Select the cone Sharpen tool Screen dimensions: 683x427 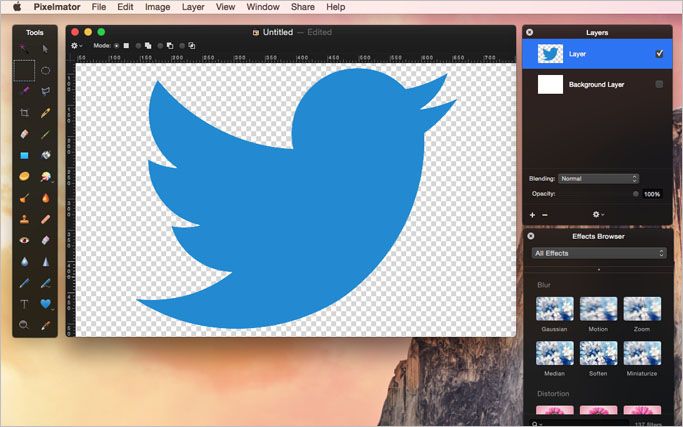(45, 261)
